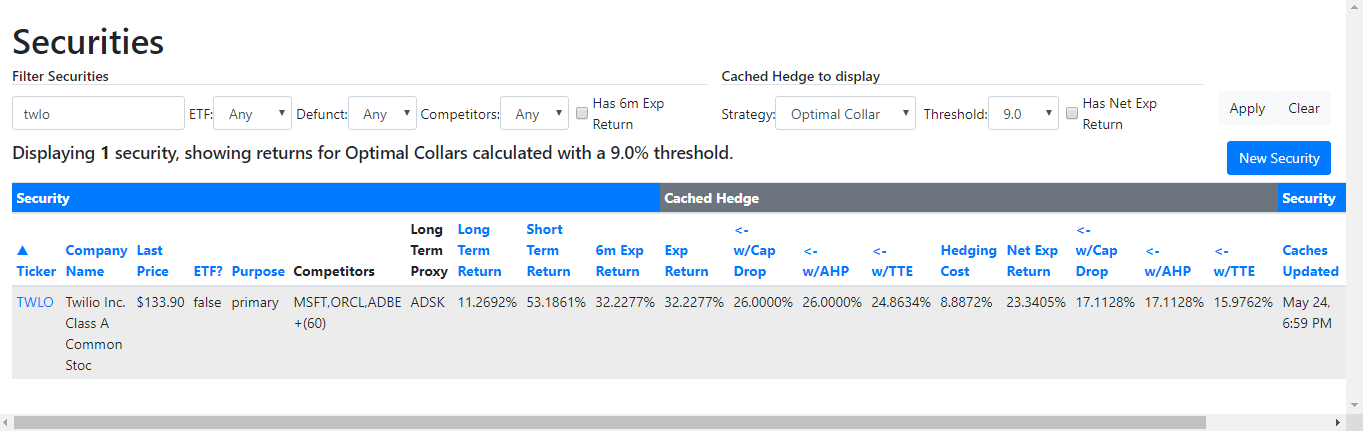Image resolution: width=1363 pixels, height=433 pixels.
Task: Sort by Caches Updated column header
Action: pos(1310,261)
